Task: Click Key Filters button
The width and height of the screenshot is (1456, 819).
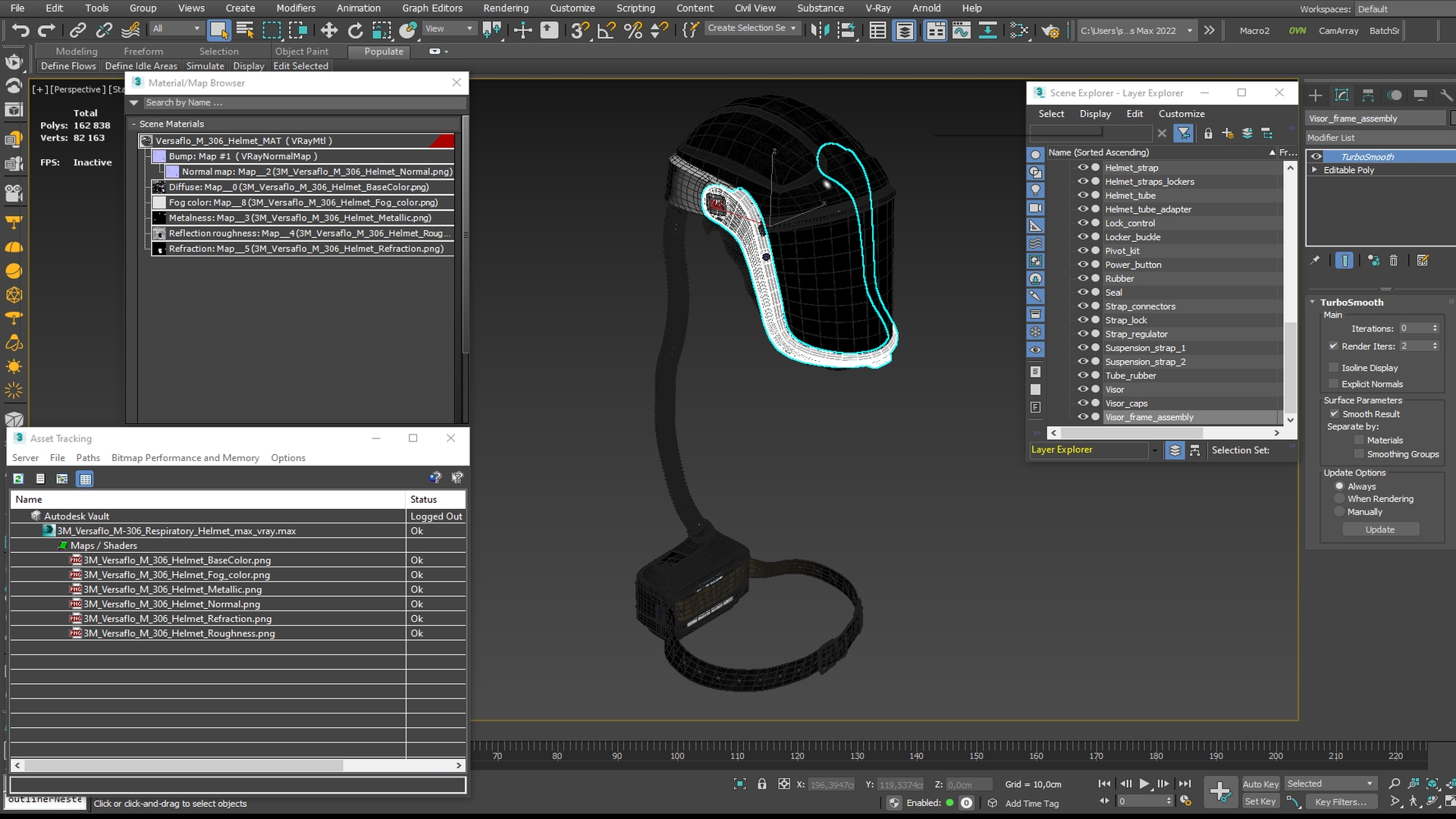Action: tap(1341, 802)
